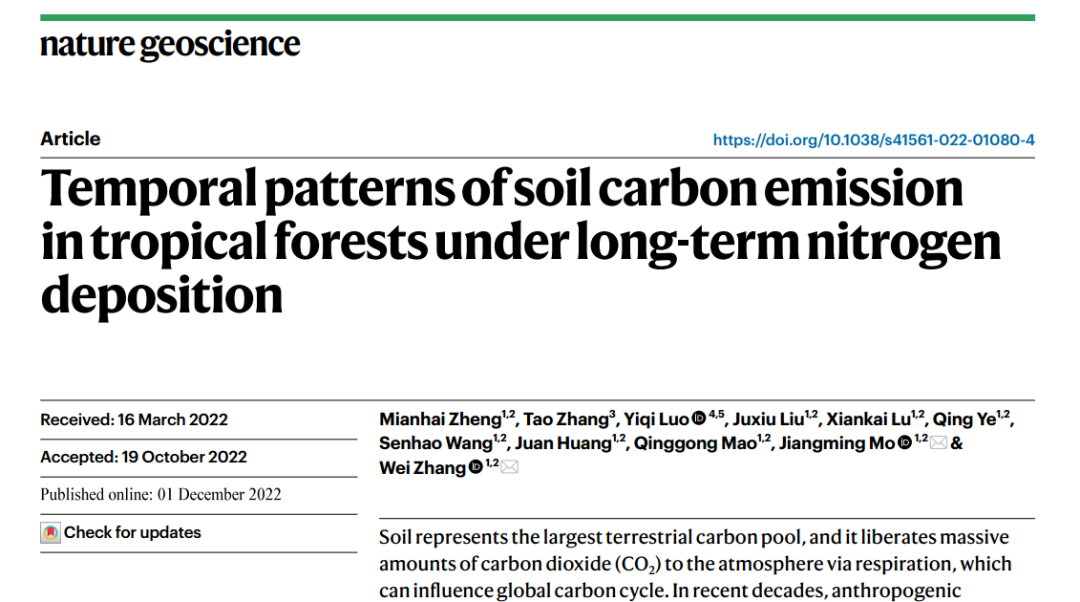Open Jiangming Mo's ORCID profile icon
1080x602 pixels.
[x=904, y=443]
